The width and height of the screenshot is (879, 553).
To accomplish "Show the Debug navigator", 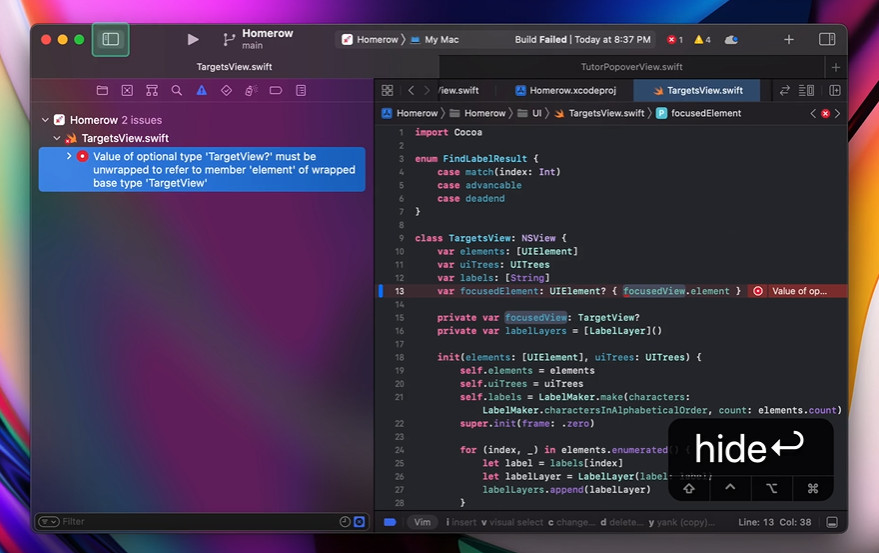I will tap(251, 90).
